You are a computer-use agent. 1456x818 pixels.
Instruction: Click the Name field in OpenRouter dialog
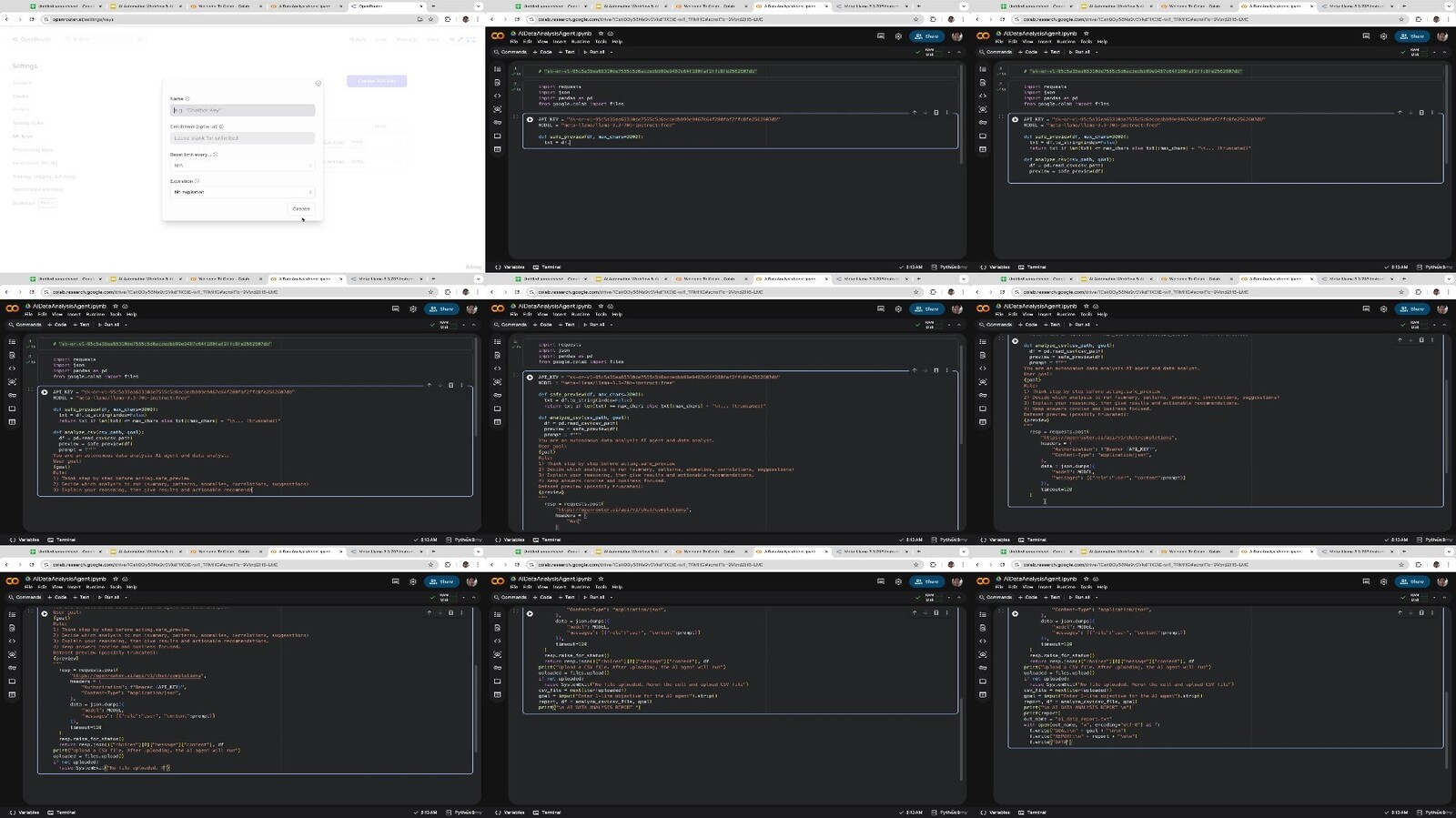[242, 110]
